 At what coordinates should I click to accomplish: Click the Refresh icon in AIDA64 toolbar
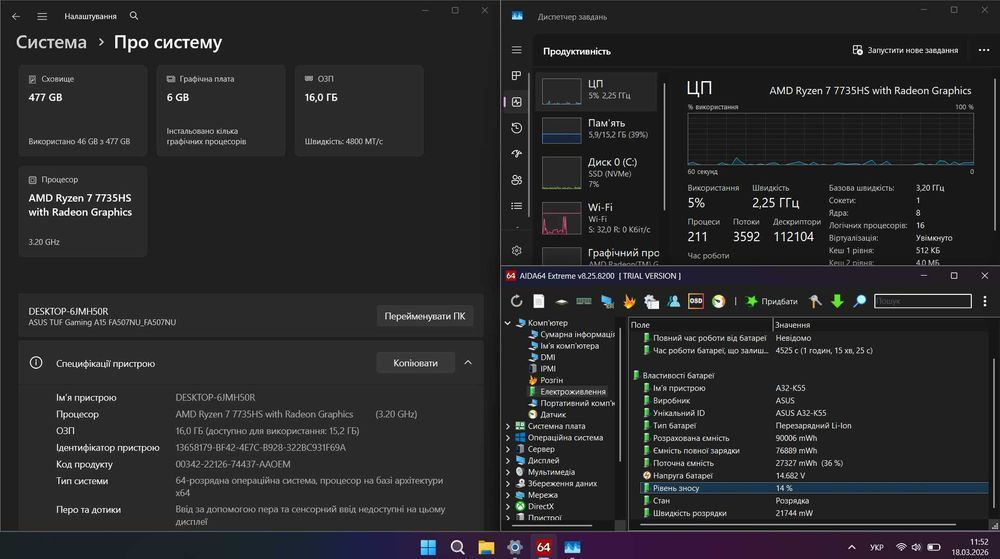(x=517, y=301)
